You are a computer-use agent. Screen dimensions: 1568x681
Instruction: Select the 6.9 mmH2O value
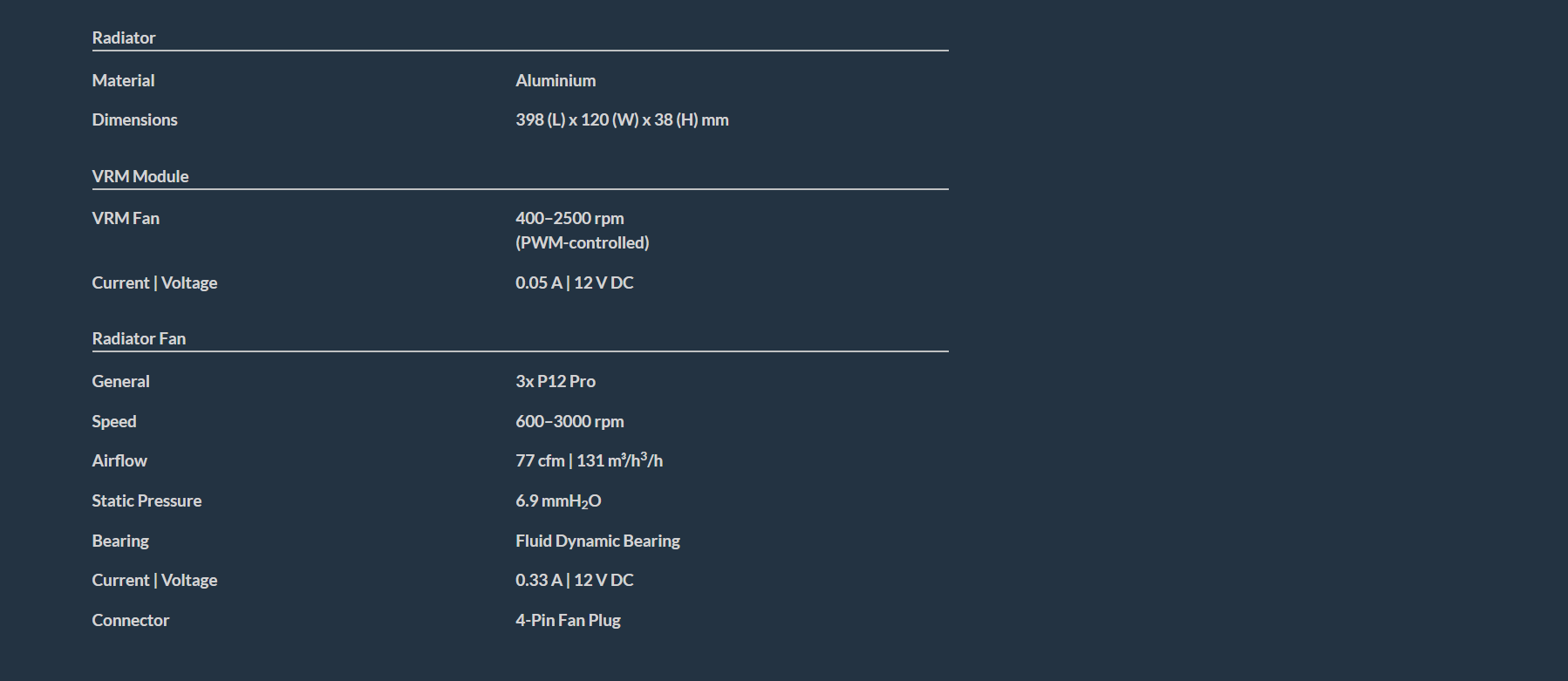pos(558,501)
